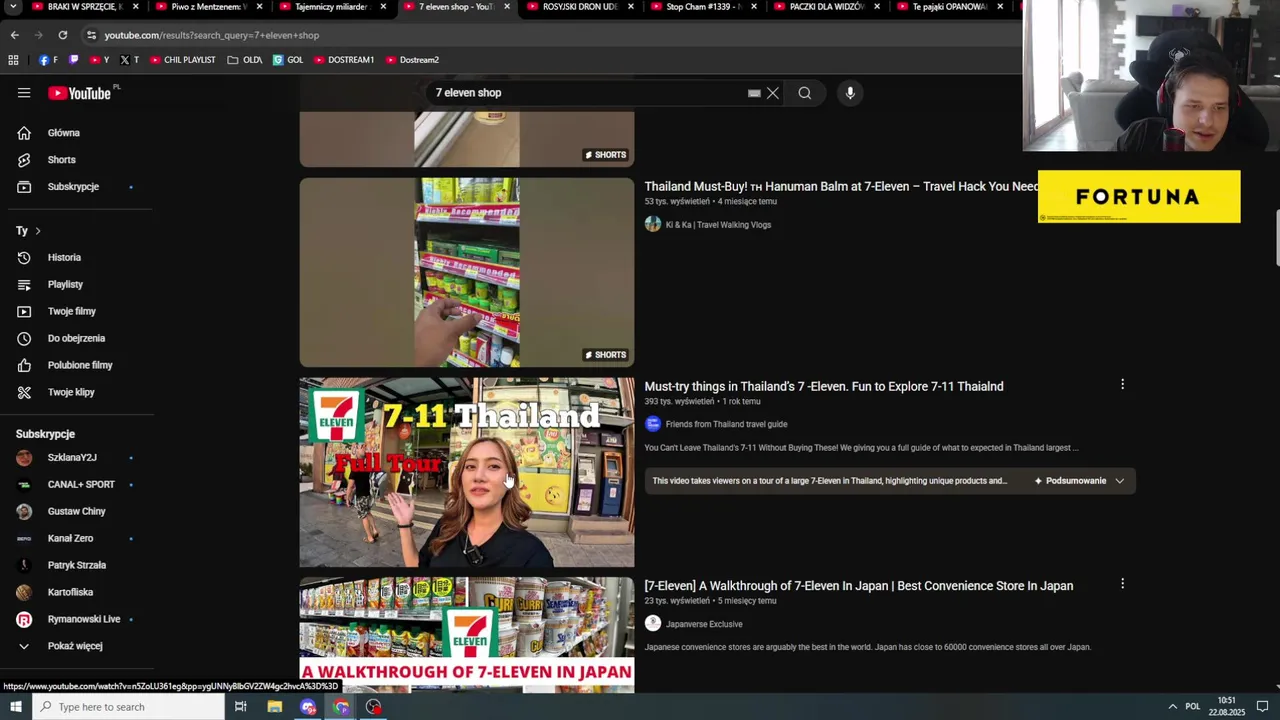1280x720 pixels.
Task: Expand Pokaż więcej subscriptions list
Action: click(x=76, y=647)
